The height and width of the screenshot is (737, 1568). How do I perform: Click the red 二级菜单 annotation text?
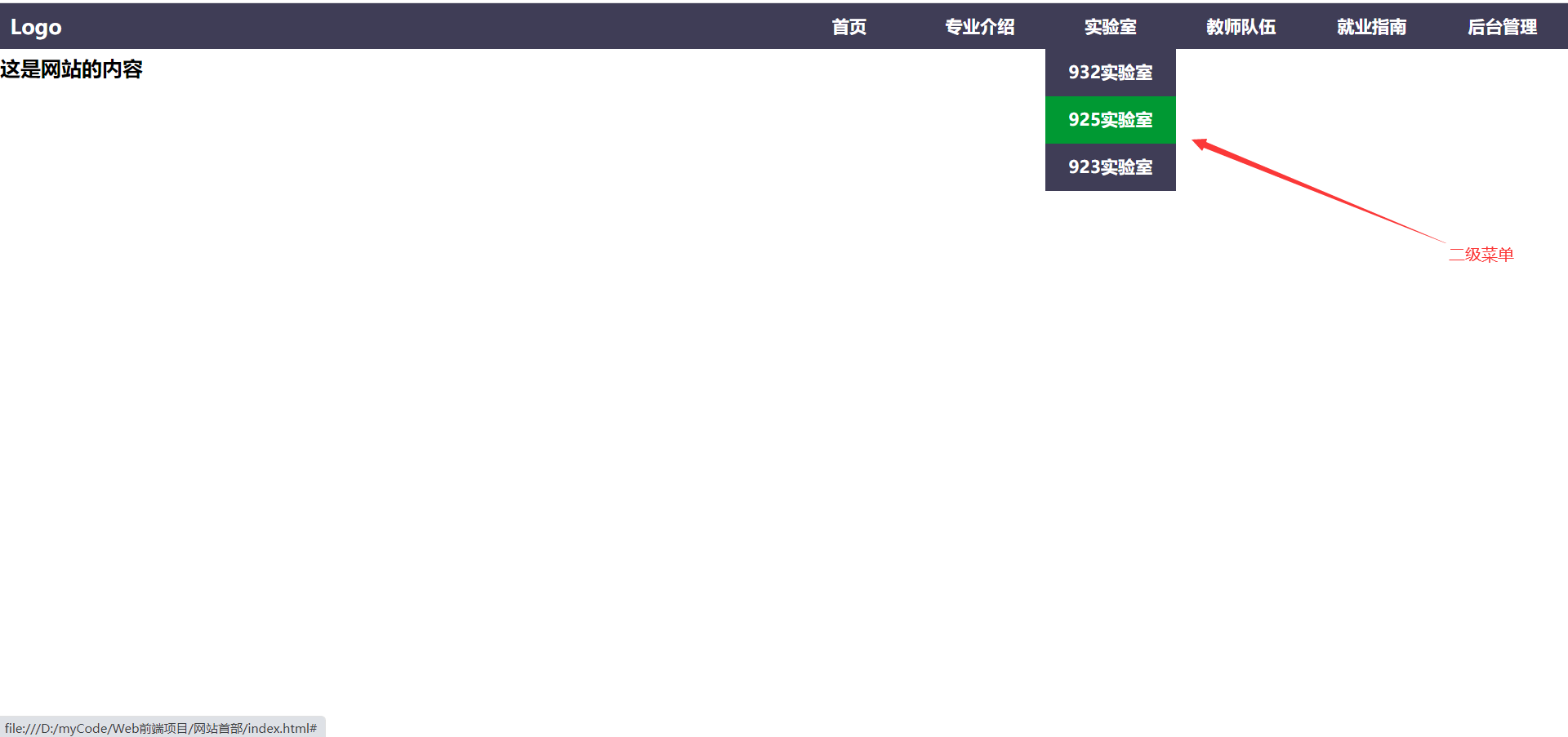(x=1481, y=254)
